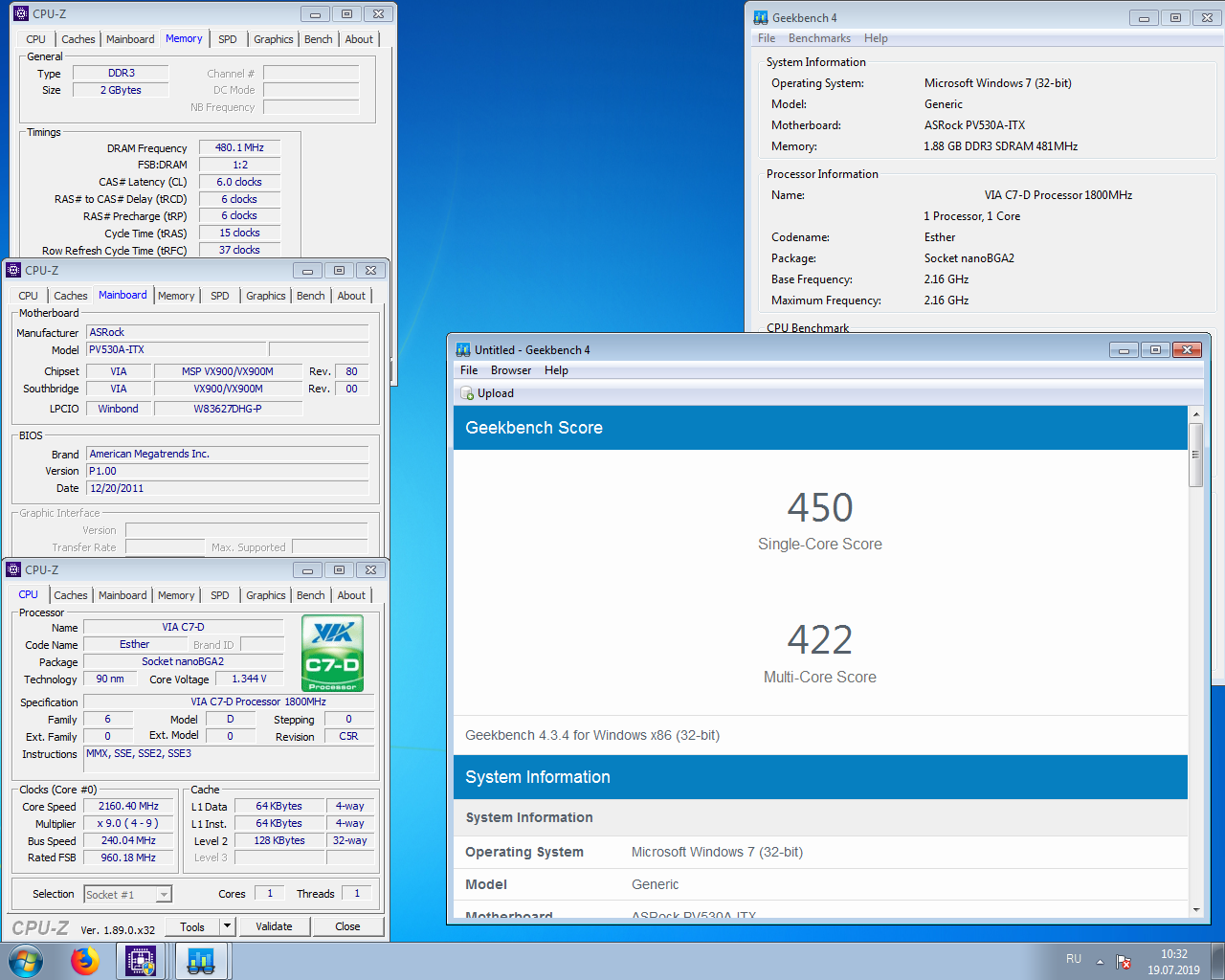The height and width of the screenshot is (980, 1225).
Task: Open Mainboard tab in the CPU-Z window whose CPU tab is active
Action: pos(122,595)
